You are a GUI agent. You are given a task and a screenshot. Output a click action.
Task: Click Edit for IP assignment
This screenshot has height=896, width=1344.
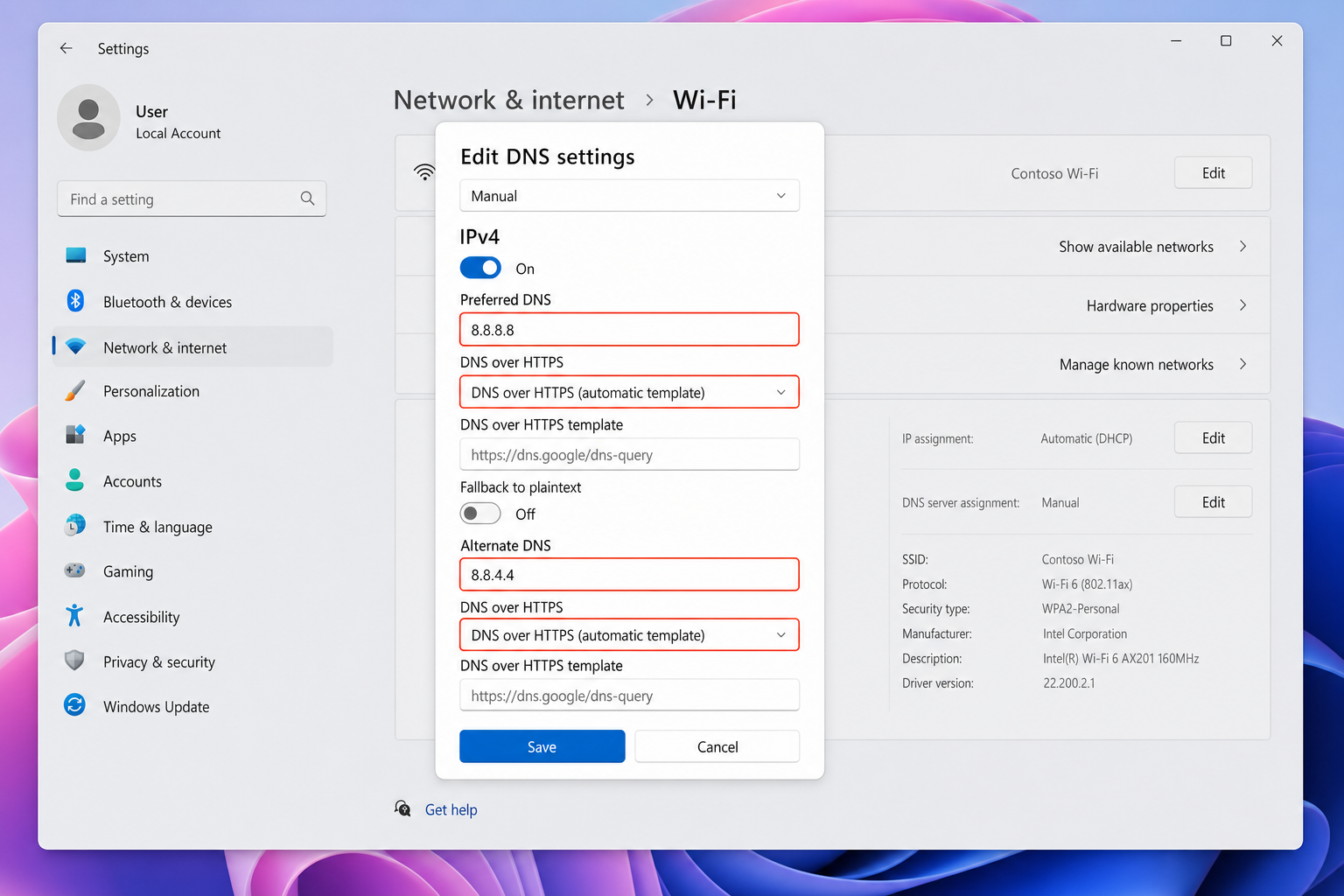1213,437
